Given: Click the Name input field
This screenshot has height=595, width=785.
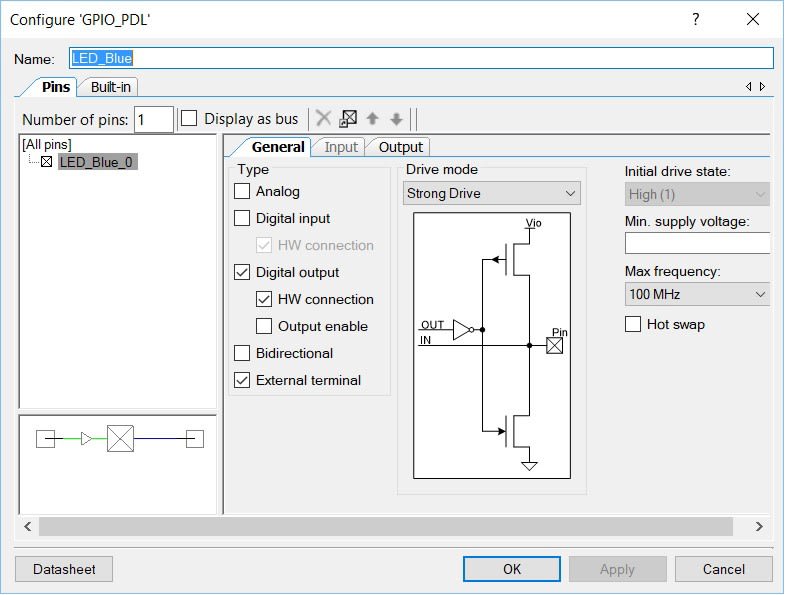Looking at the screenshot, I should [422, 58].
